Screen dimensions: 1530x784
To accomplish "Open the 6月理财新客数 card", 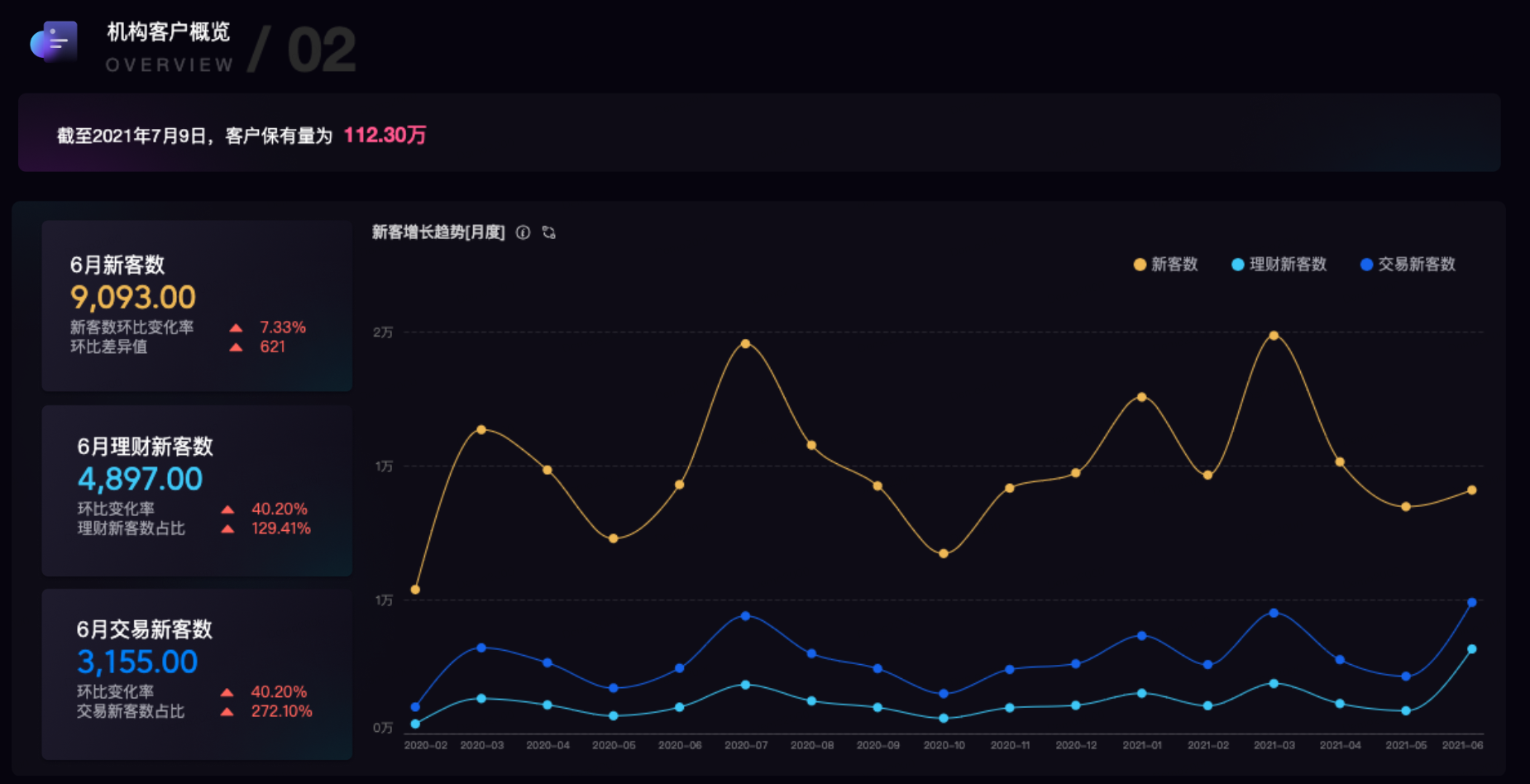I will point(197,490).
